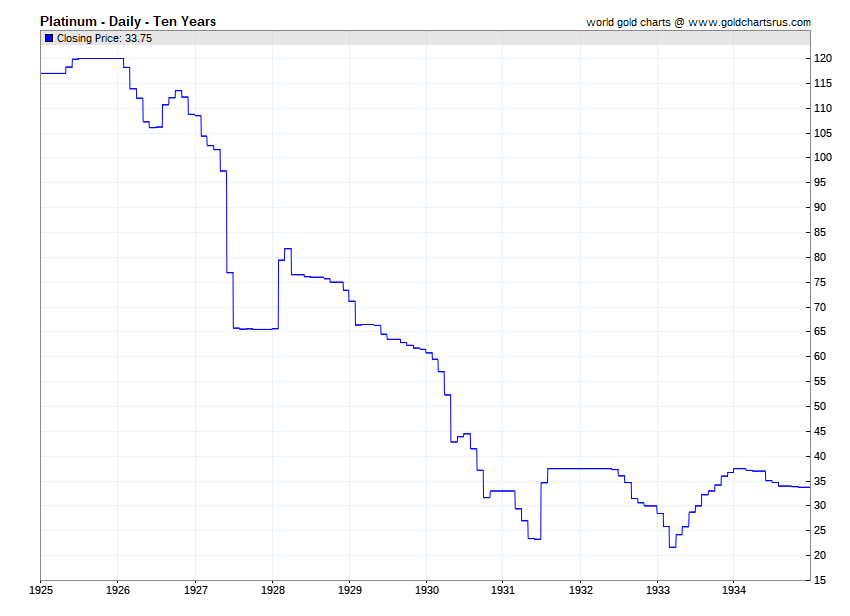
Task: Click the 1927 x-axis label
Action: 195,591
